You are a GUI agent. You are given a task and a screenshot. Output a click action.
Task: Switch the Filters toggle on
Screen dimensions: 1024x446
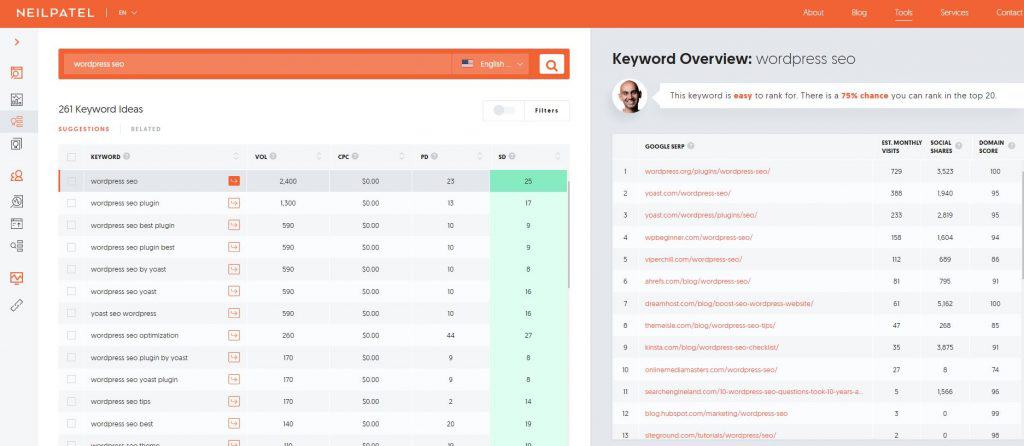pyautogui.click(x=504, y=110)
